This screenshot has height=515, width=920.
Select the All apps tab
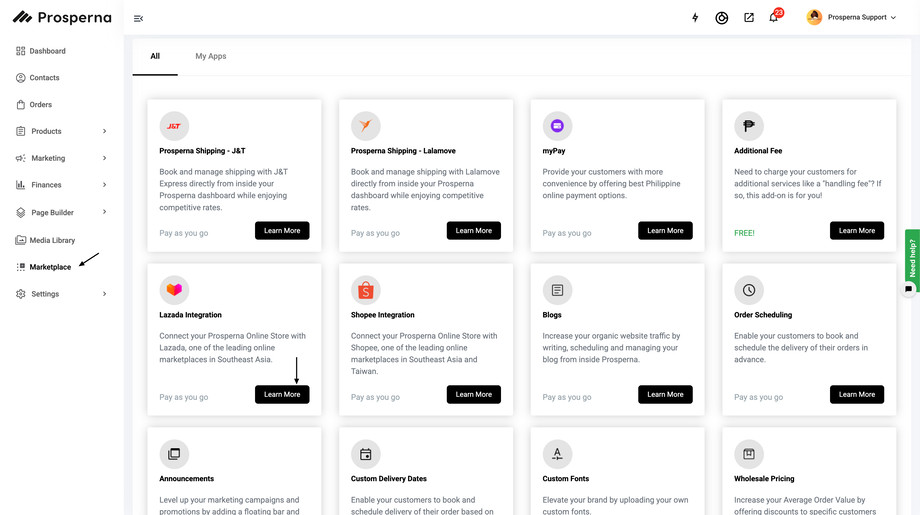click(155, 56)
